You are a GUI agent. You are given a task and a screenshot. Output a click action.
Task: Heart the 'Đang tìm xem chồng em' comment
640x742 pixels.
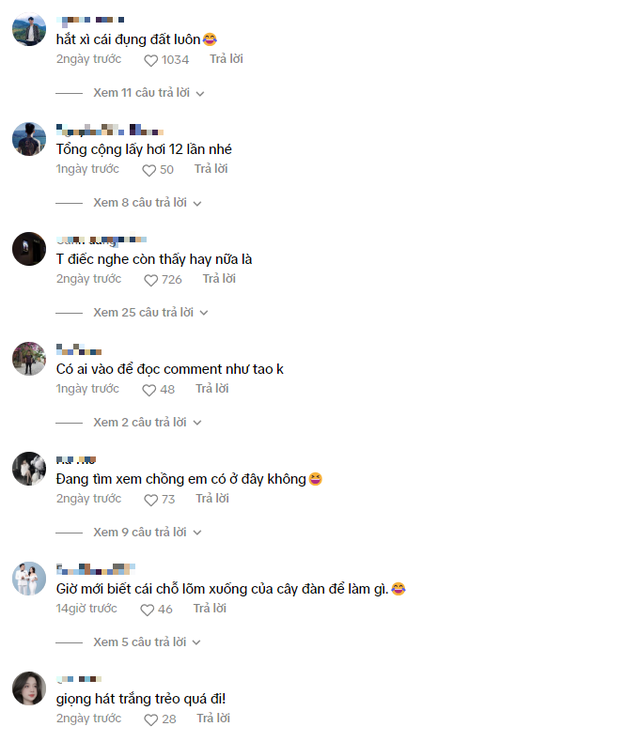(x=151, y=500)
